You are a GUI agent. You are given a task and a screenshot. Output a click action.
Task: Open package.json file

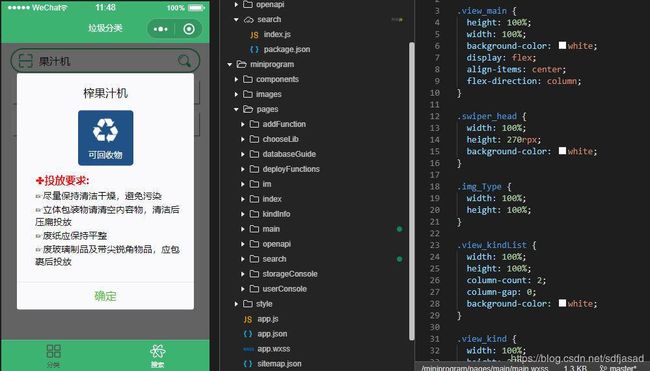287,49
